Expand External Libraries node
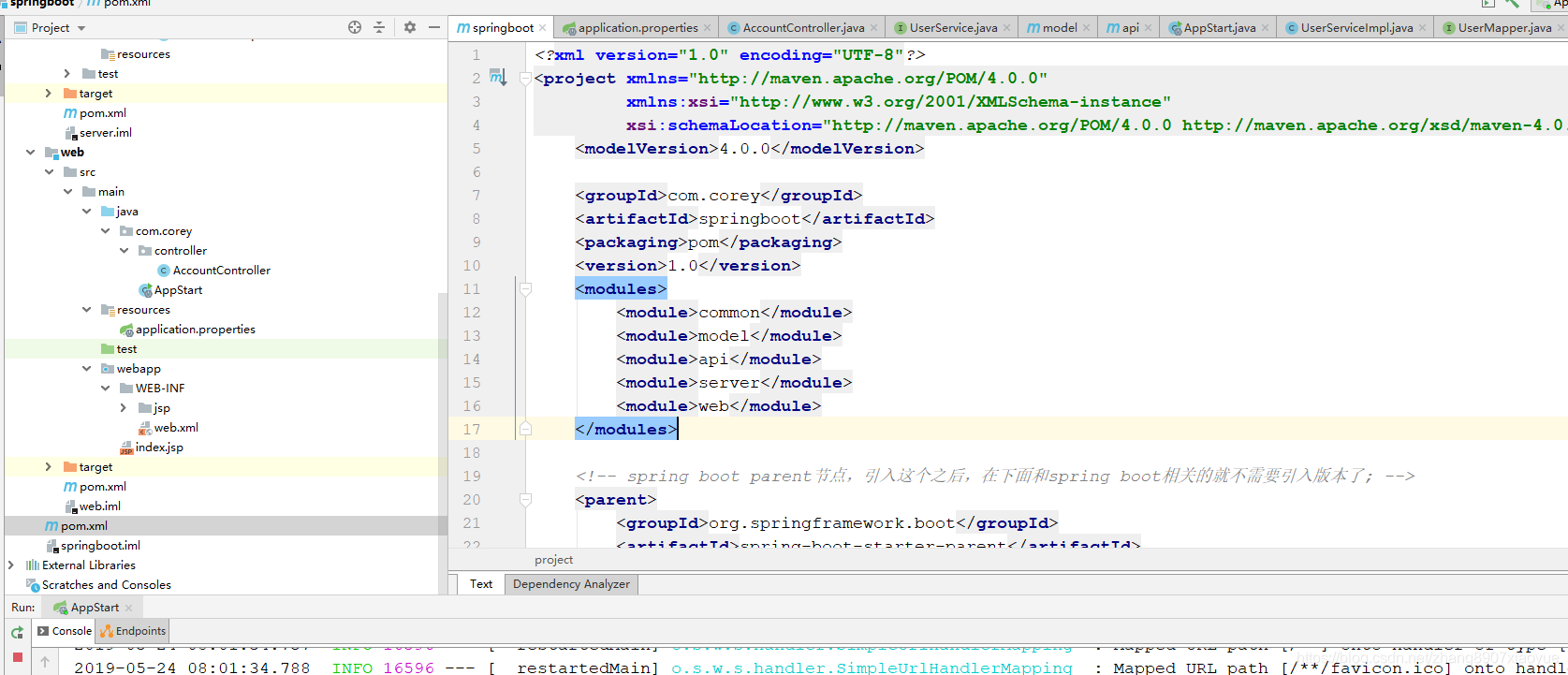The width and height of the screenshot is (1568, 675). click(x=10, y=565)
